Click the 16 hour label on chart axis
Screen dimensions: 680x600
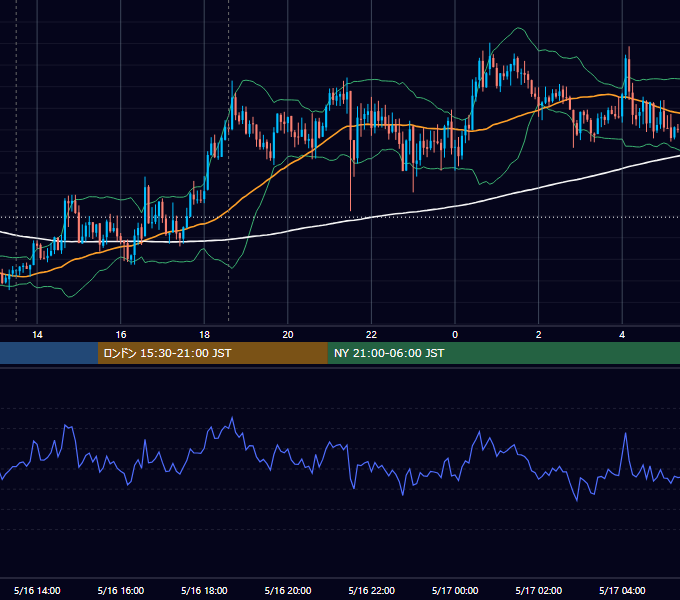(121, 335)
